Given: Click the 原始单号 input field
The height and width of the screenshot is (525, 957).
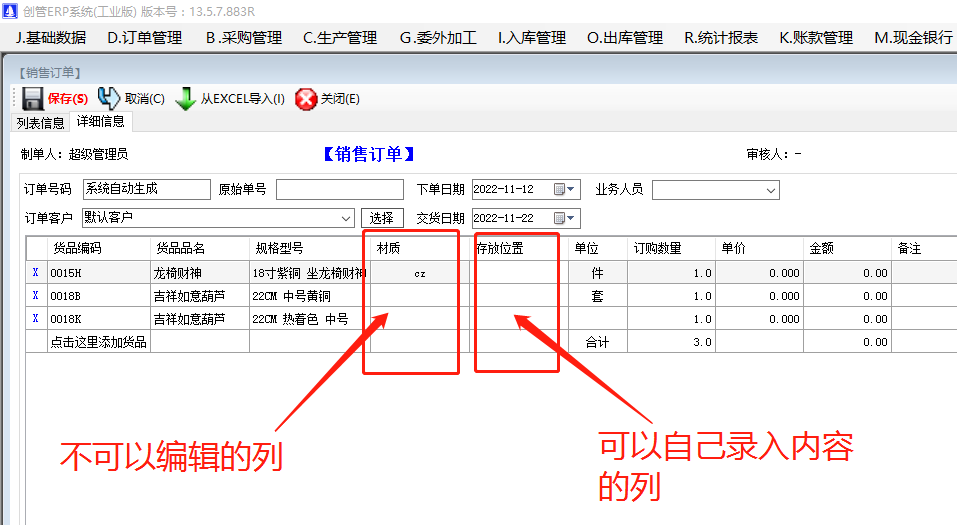Looking at the screenshot, I should tap(340, 189).
